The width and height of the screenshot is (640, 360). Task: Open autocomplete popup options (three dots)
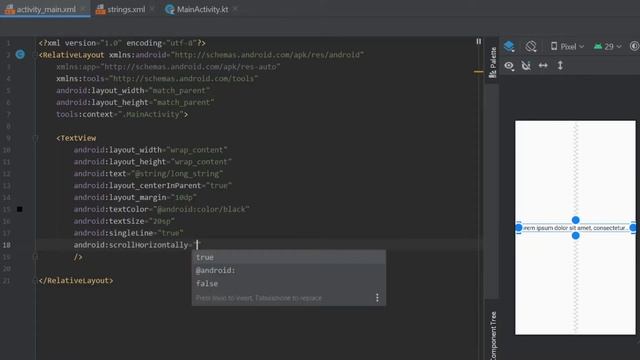point(377,298)
